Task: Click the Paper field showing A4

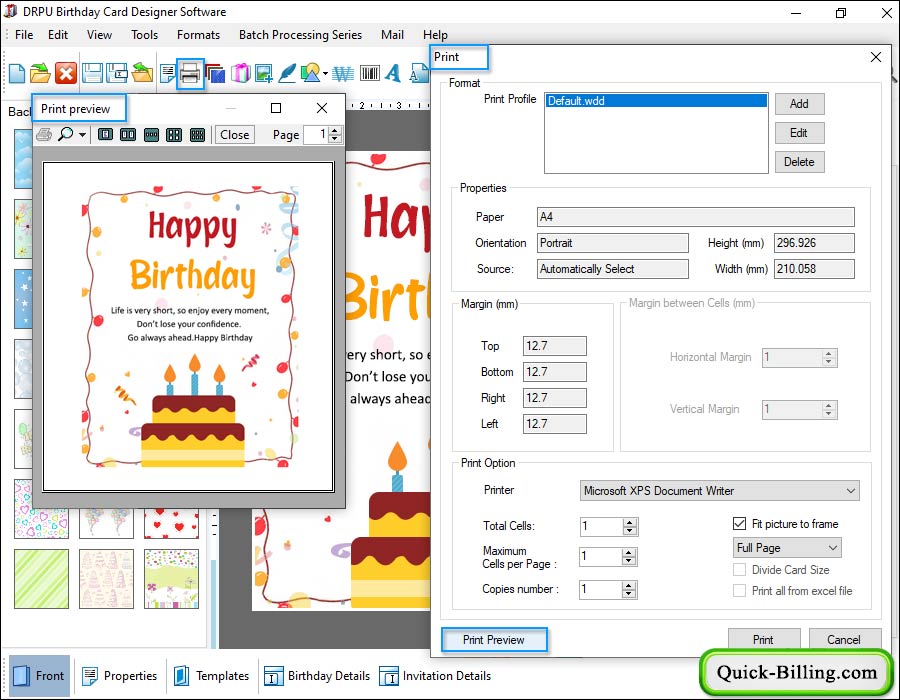Action: (x=696, y=217)
